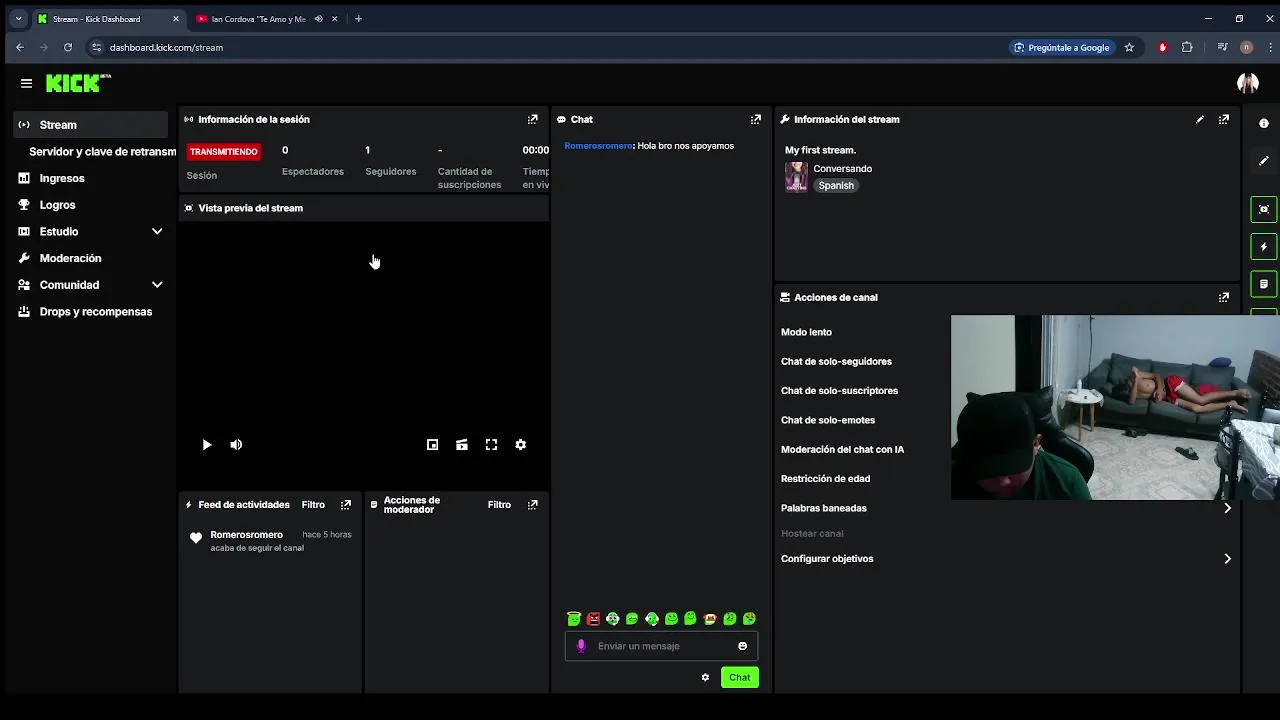This screenshot has height=720, width=1280.
Task: Click the info icon in the right sidebar
Action: [1264, 123]
